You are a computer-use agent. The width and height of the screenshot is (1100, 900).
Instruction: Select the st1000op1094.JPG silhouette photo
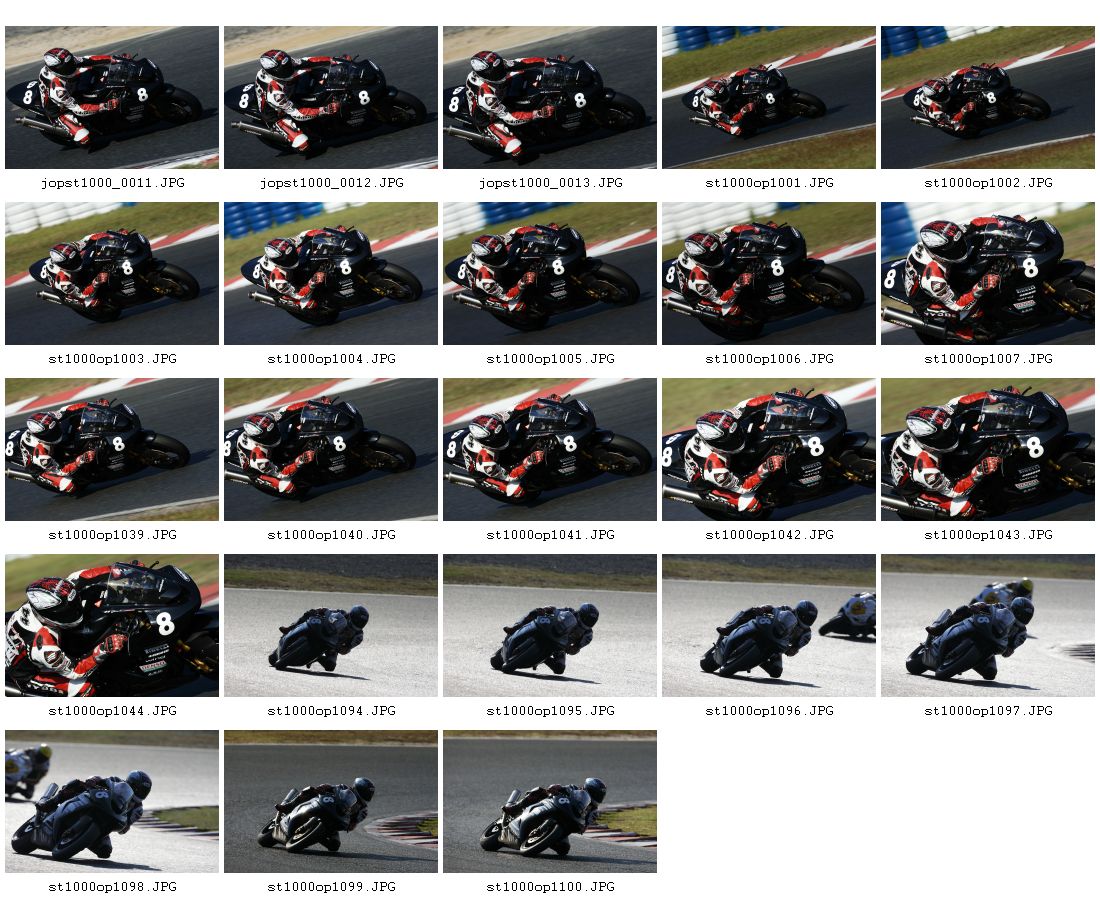330,626
